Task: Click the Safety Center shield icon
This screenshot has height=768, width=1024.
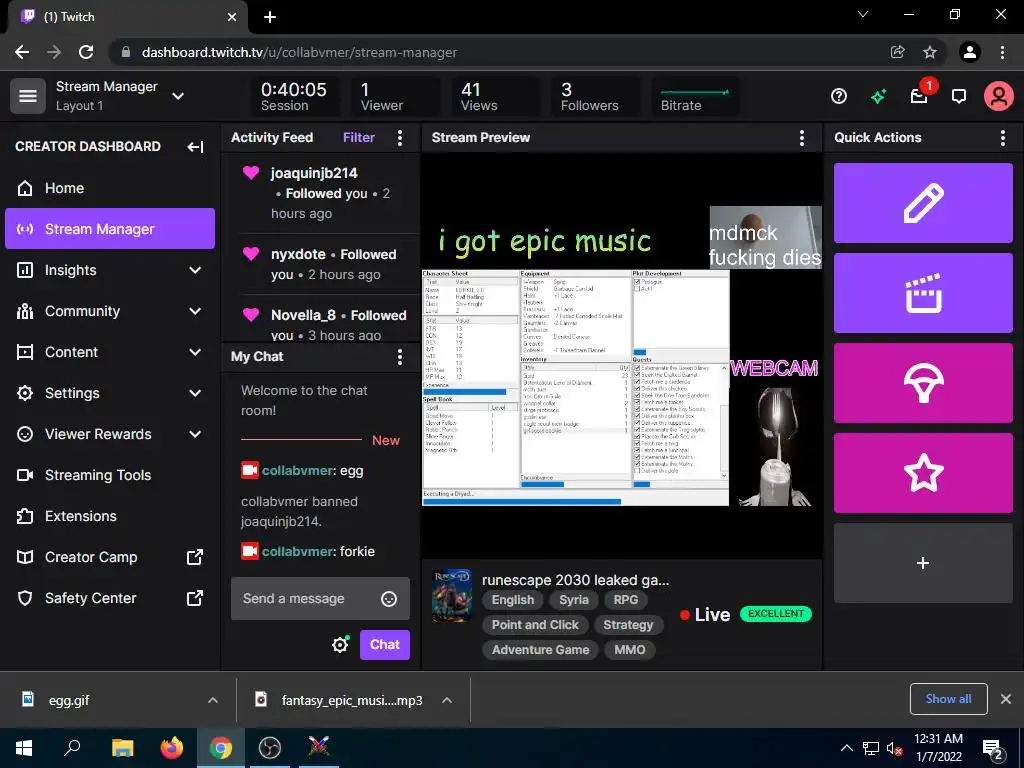Action: (25, 598)
